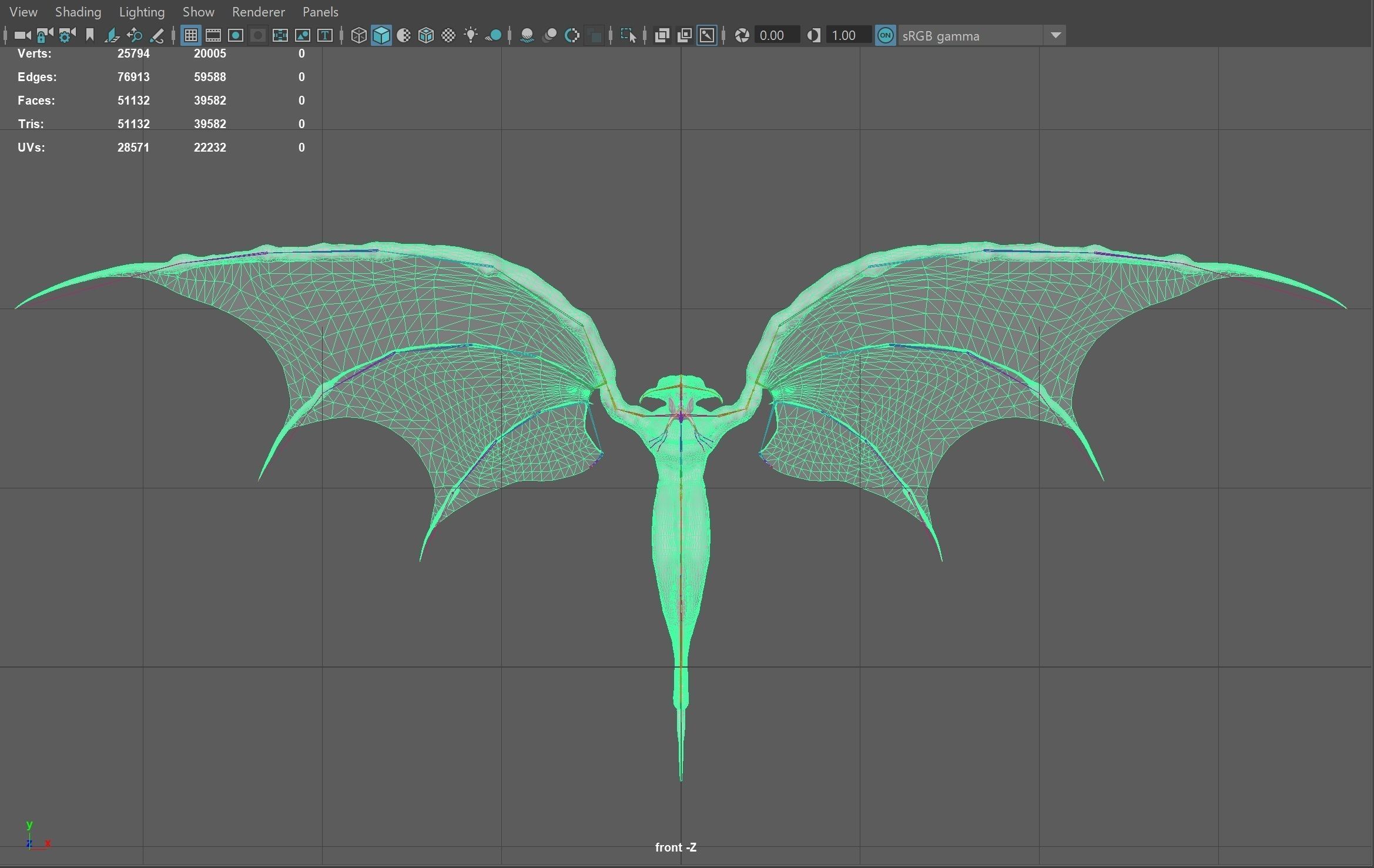Click the XYZ axis indicator

coord(38,835)
